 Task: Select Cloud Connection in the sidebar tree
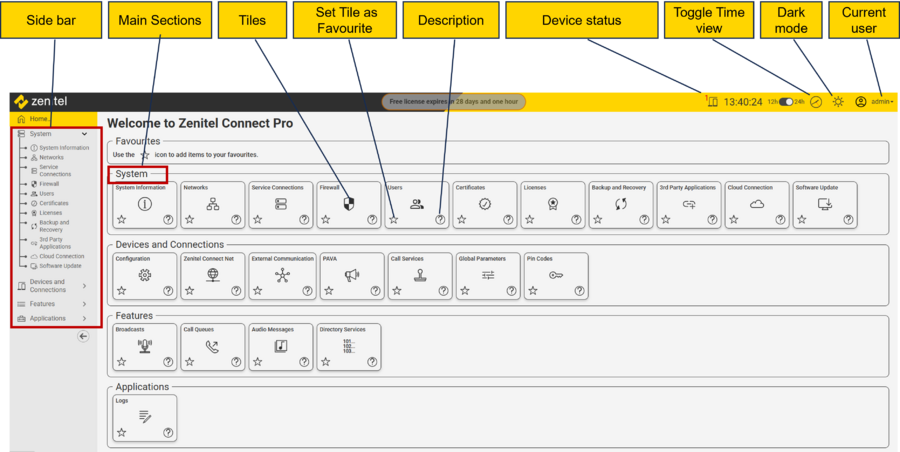pyautogui.click(x=57, y=257)
